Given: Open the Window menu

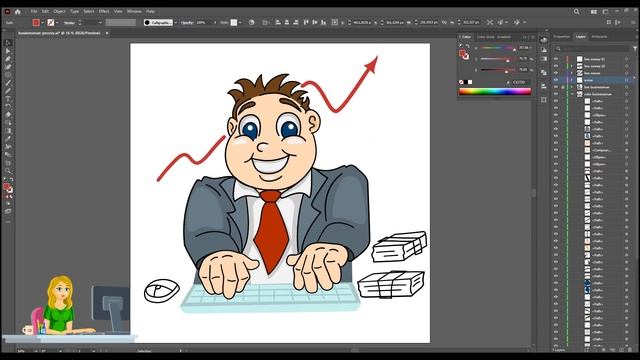Looking at the screenshot, I should [134, 11].
